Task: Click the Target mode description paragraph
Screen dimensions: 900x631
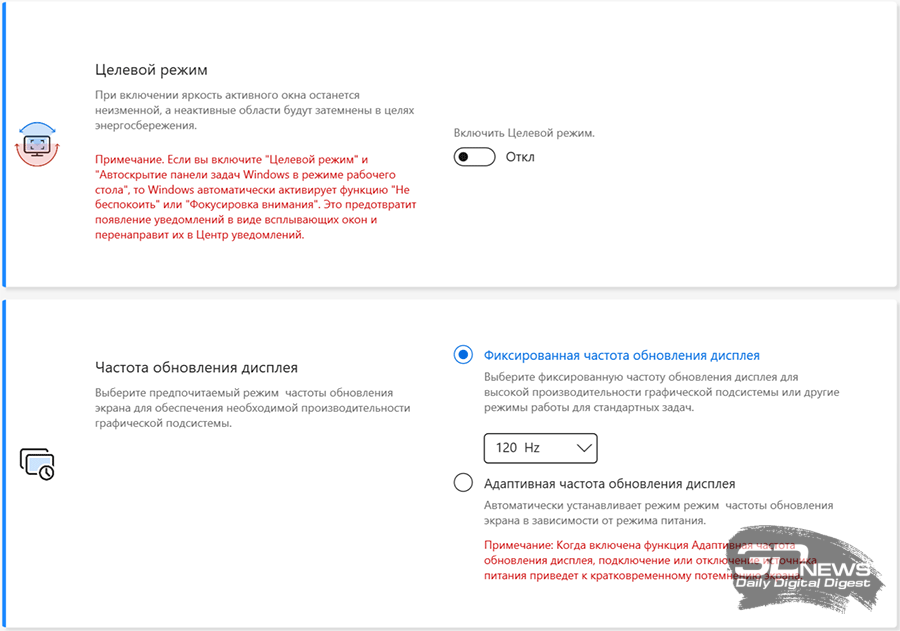Action: pyautogui.click(x=255, y=110)
